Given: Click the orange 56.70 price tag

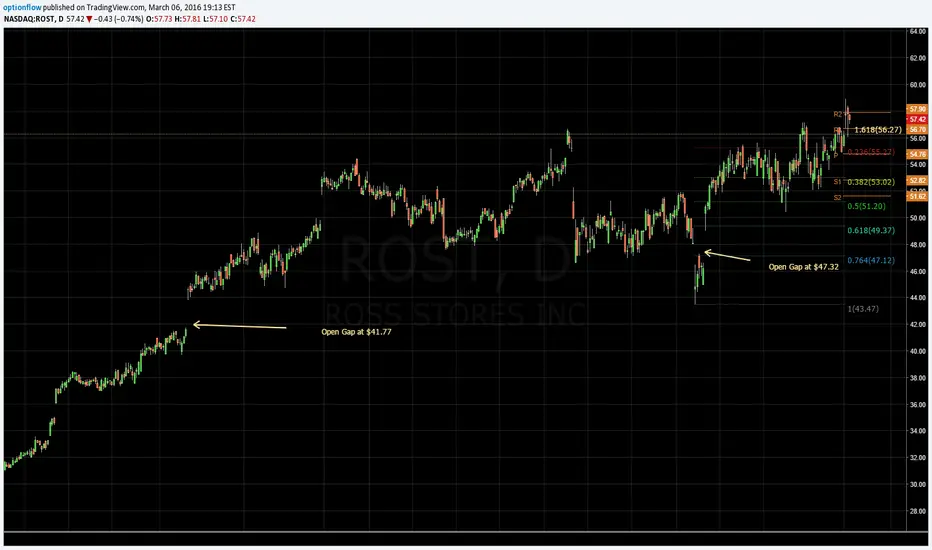Looking at the screenshot, I should 917,129.
